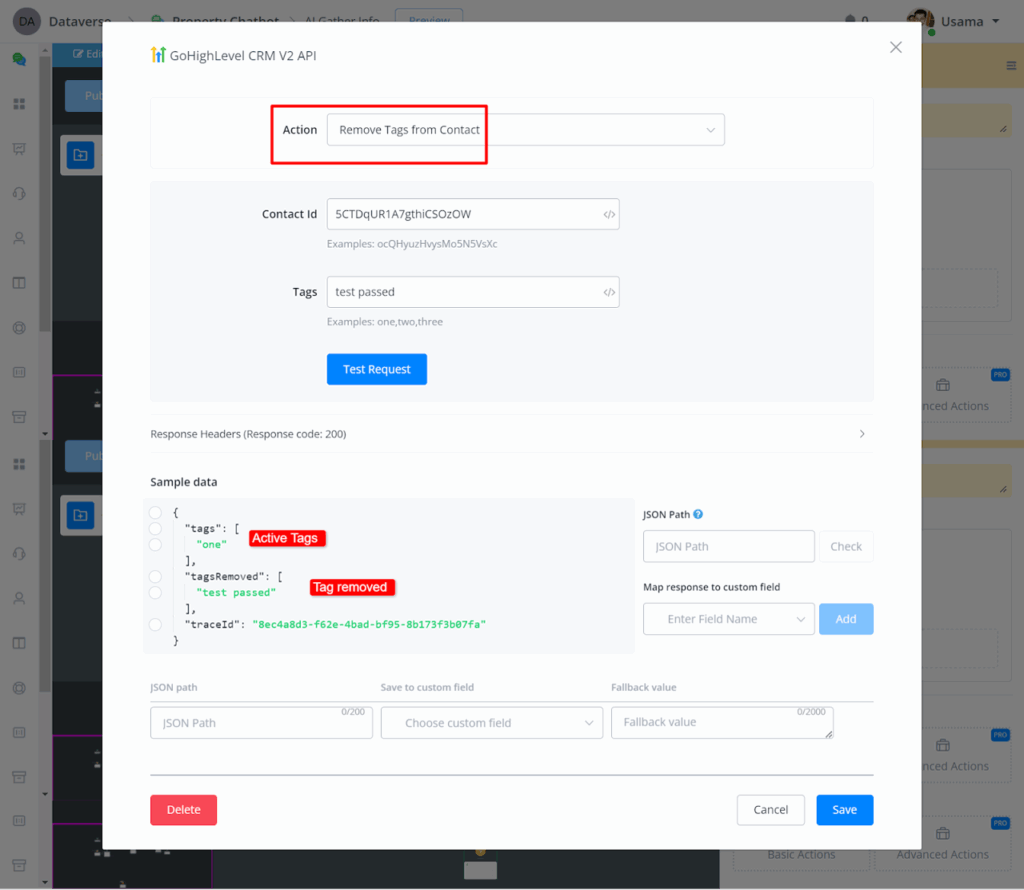This screenshot has height=890, width=1024.
Task: Click the DA workspace avatar
Action: click(26, 21)
